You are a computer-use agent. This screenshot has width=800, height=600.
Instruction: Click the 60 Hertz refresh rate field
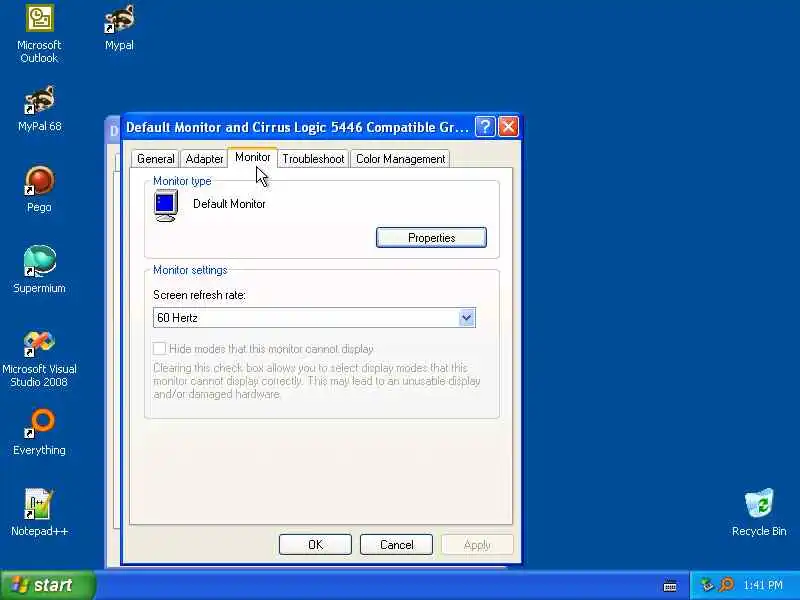click(314, 318)
